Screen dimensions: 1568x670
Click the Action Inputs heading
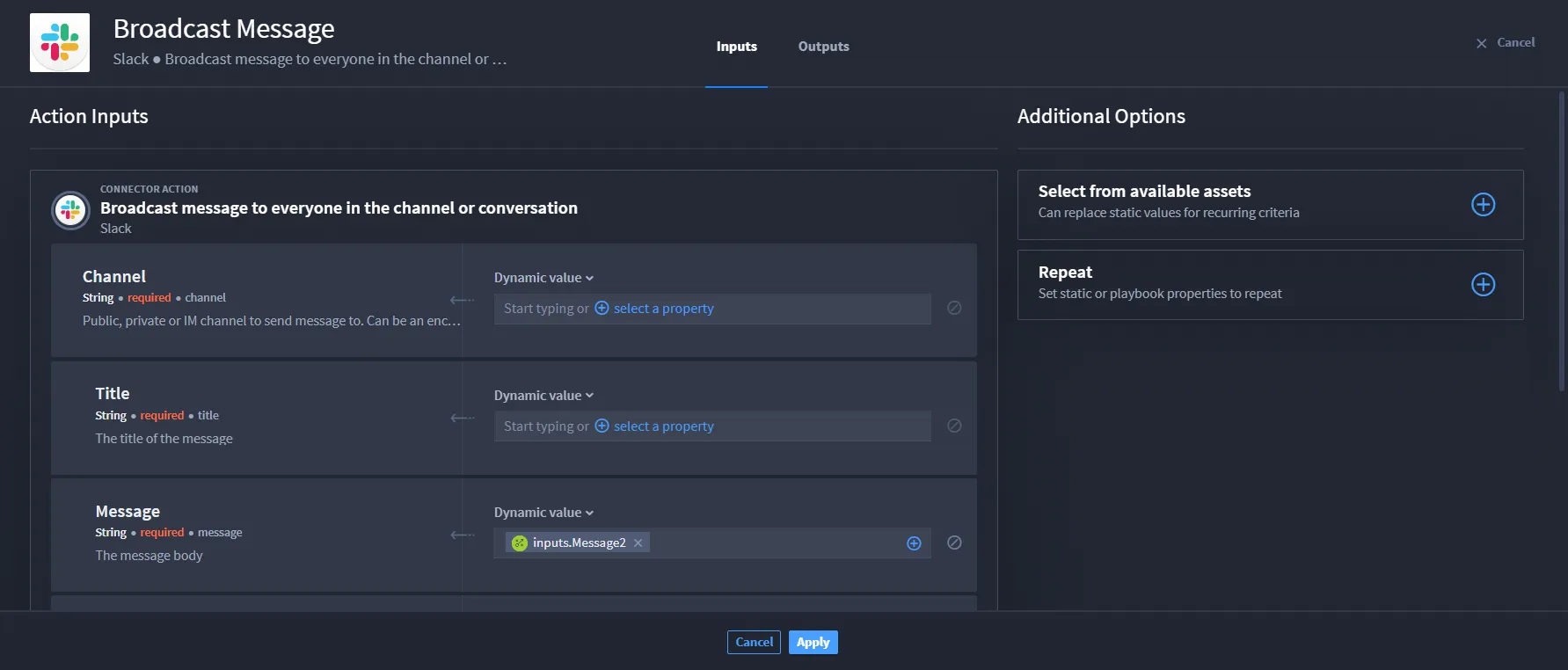click(x=89, y=116)
